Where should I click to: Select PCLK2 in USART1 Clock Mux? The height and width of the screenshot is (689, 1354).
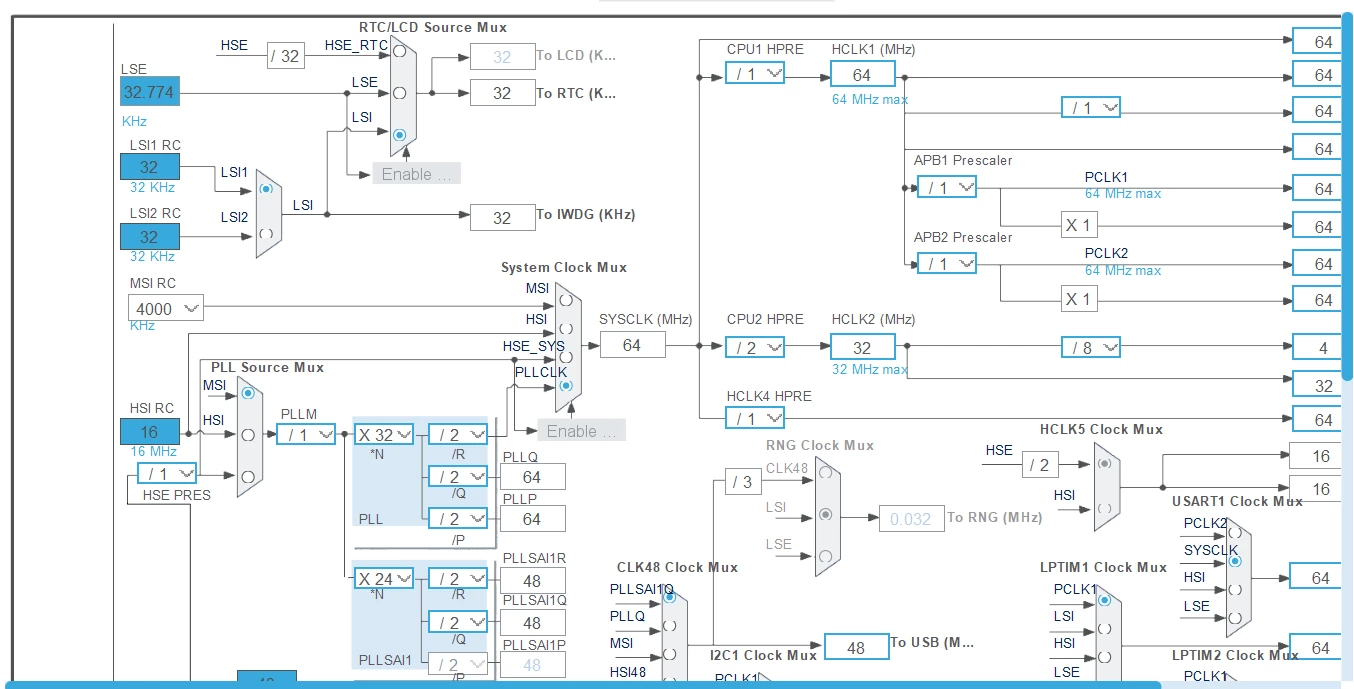point(1235,535)
